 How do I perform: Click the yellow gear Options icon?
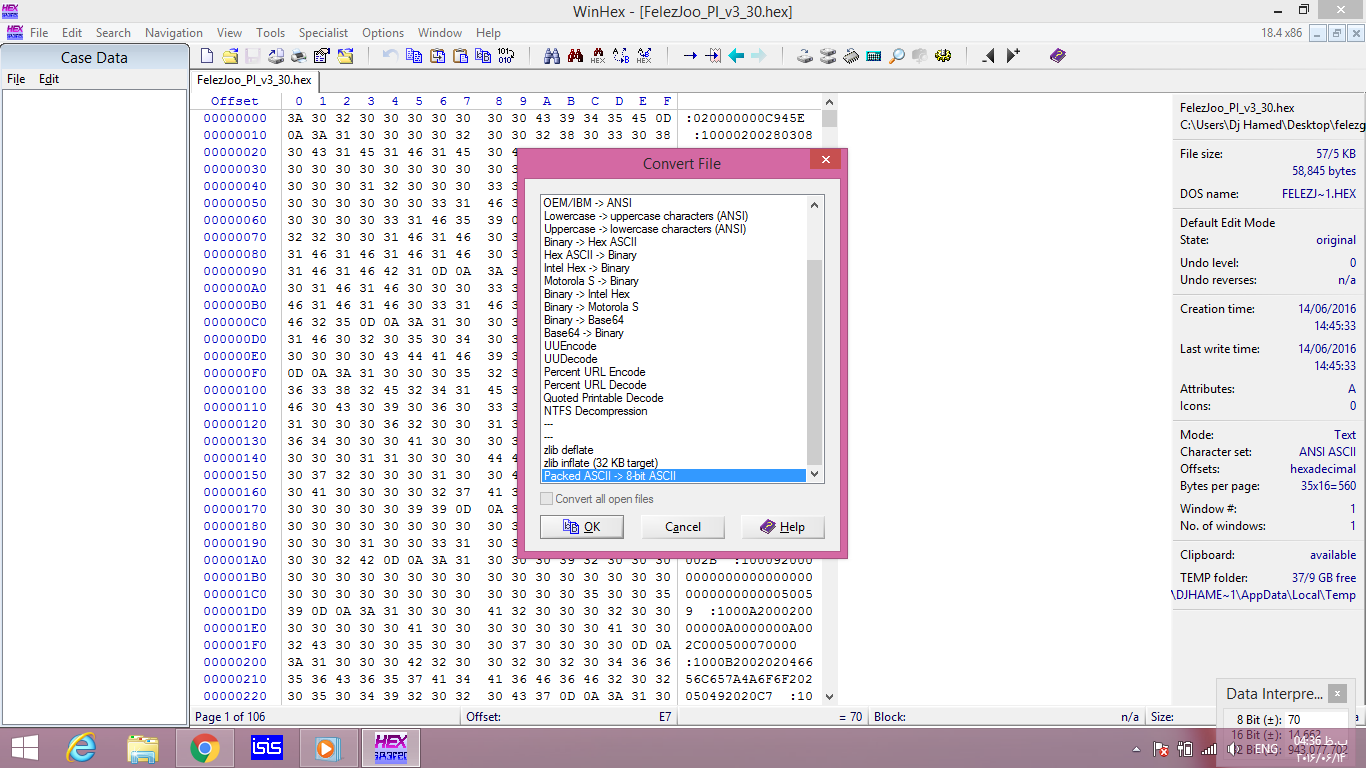943,56
